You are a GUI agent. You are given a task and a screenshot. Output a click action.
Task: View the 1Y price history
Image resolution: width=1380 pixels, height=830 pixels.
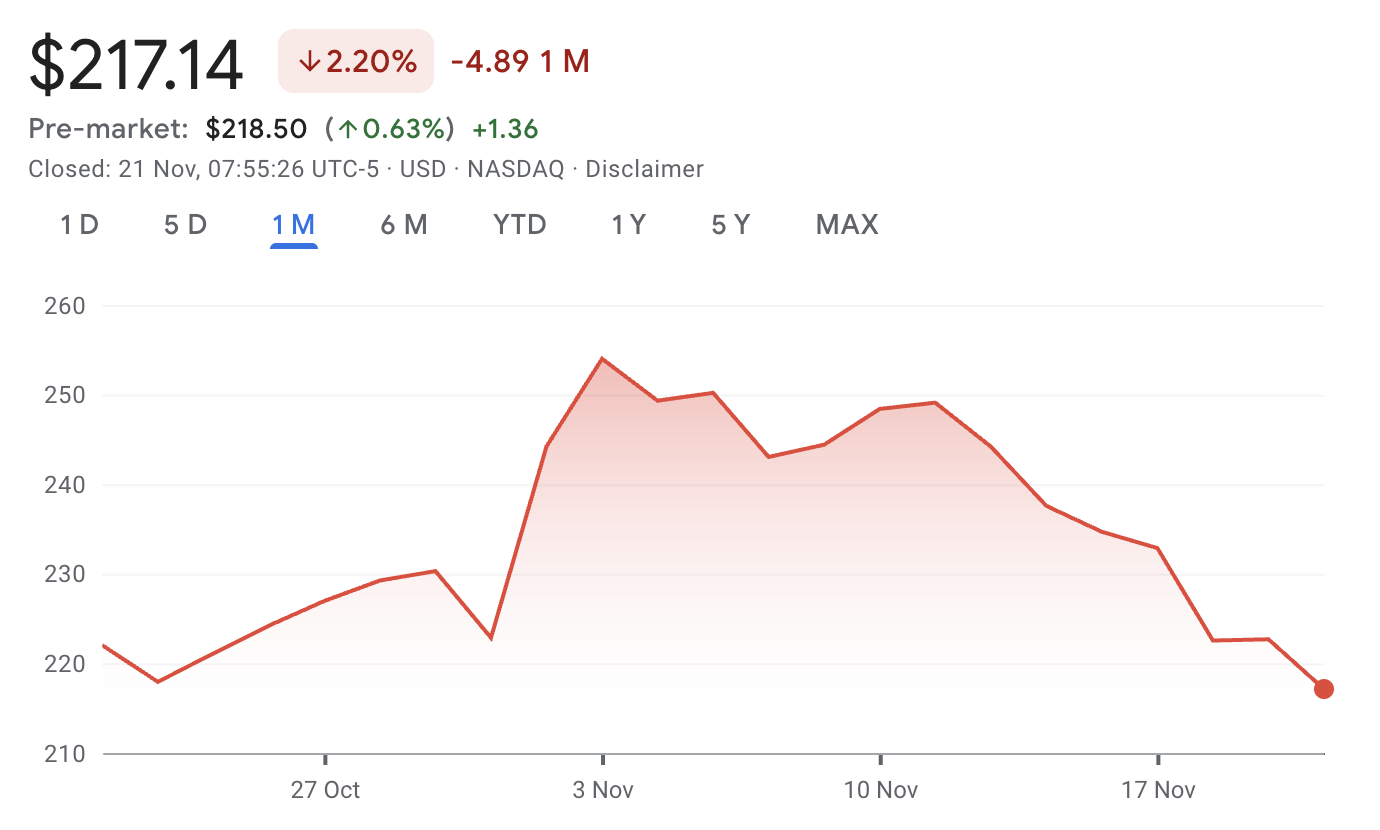point(629,225)
